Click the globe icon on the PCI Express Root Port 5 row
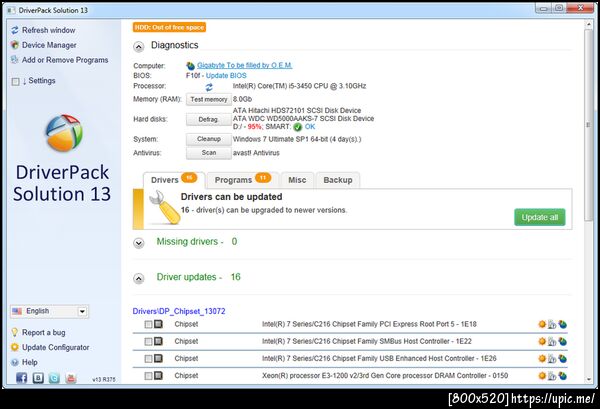 562,324
